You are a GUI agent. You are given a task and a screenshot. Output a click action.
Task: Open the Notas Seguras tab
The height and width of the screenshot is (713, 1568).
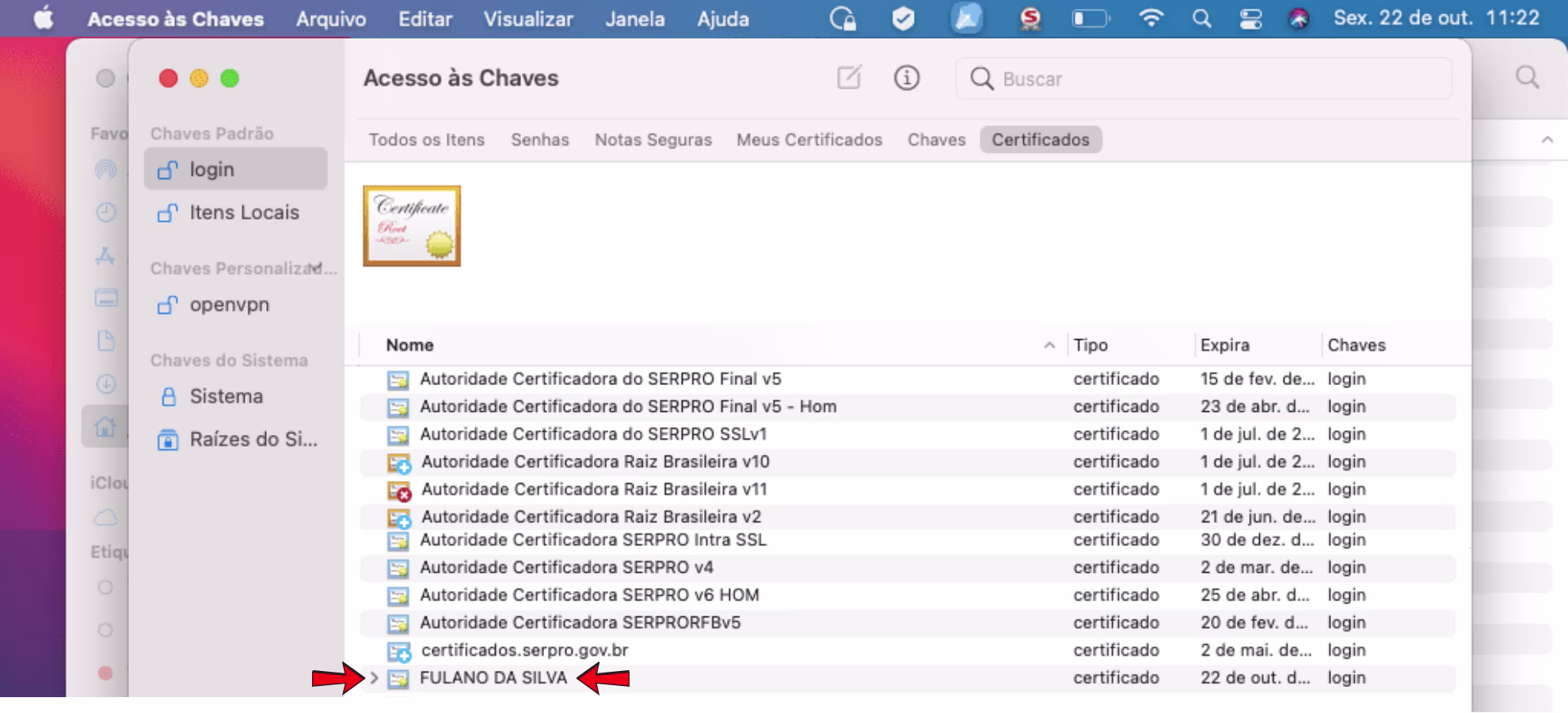653,139
